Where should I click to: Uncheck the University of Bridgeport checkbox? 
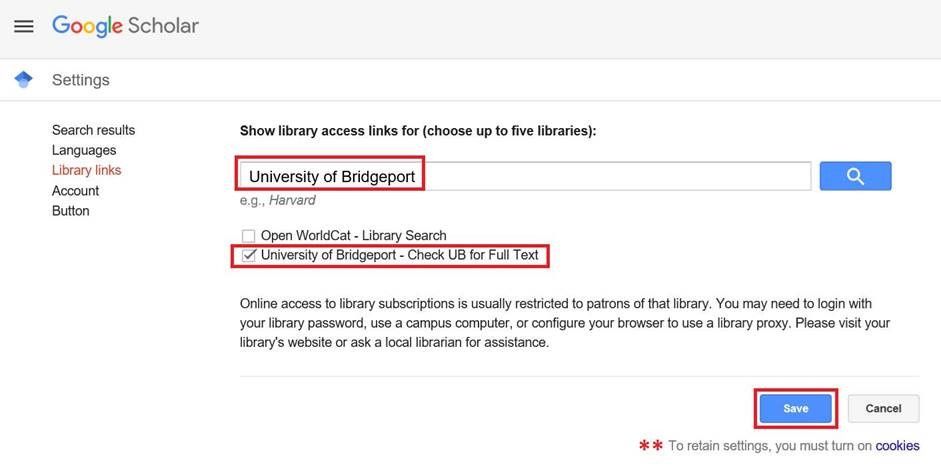click(249, 256)
